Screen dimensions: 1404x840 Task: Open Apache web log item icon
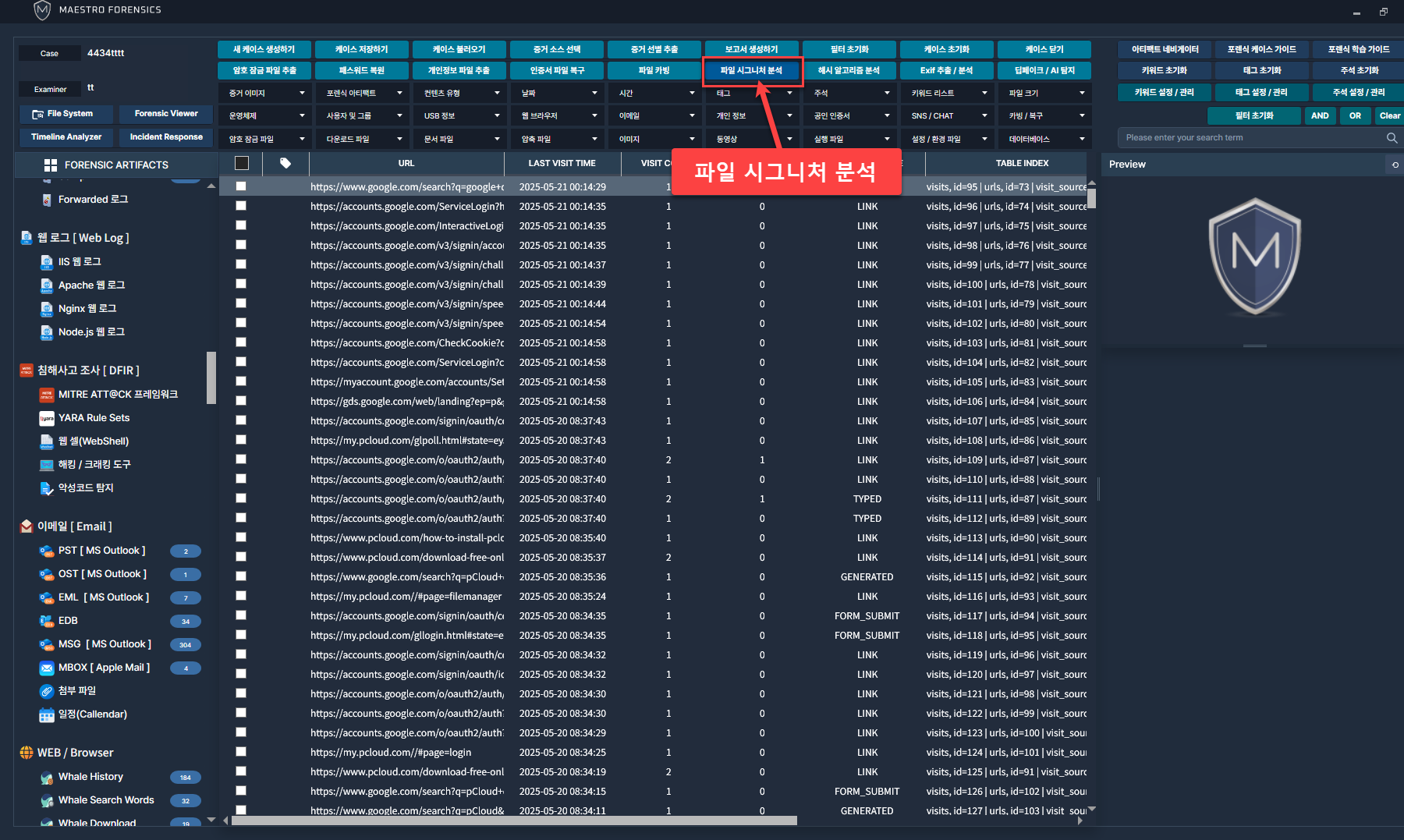(47, 285)
